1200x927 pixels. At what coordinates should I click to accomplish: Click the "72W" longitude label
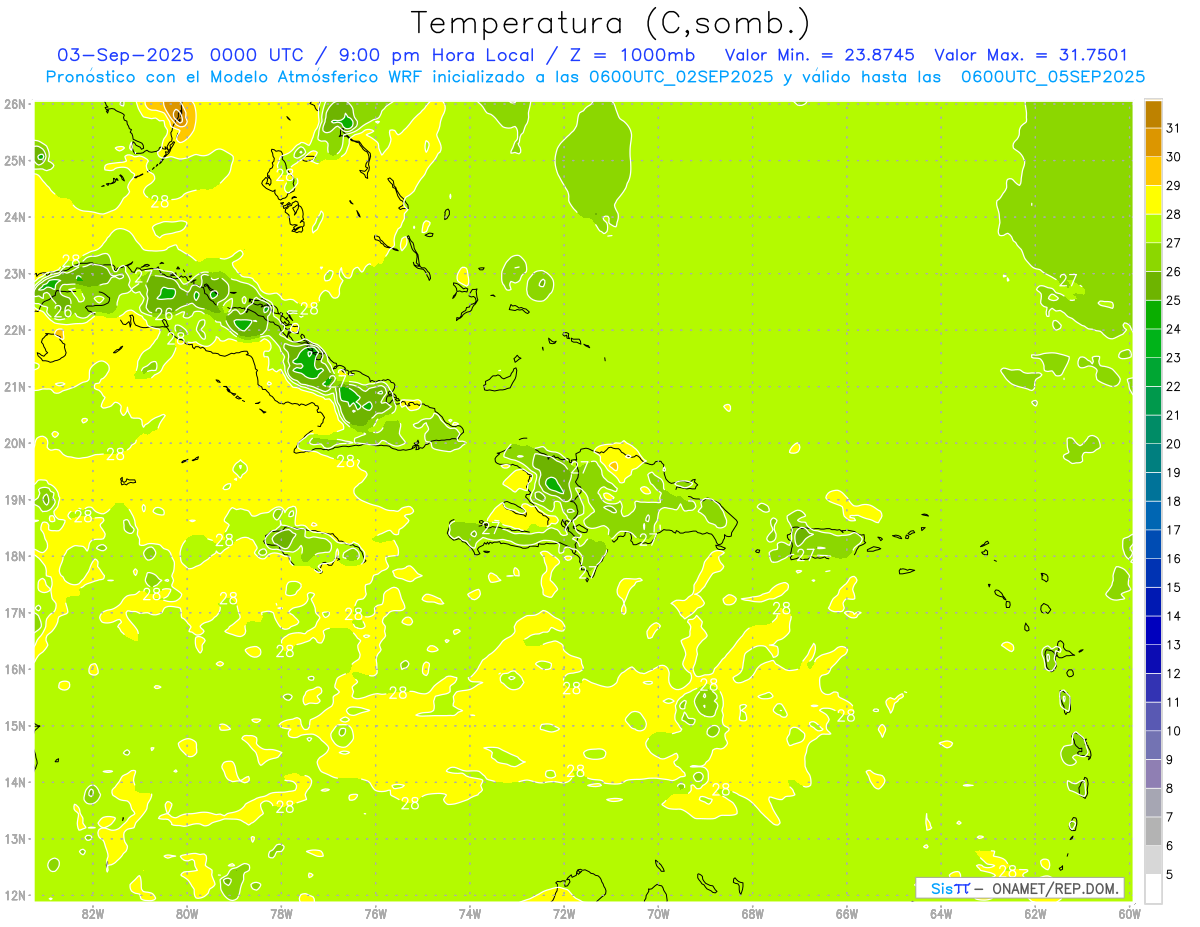(x=564, y=913)
